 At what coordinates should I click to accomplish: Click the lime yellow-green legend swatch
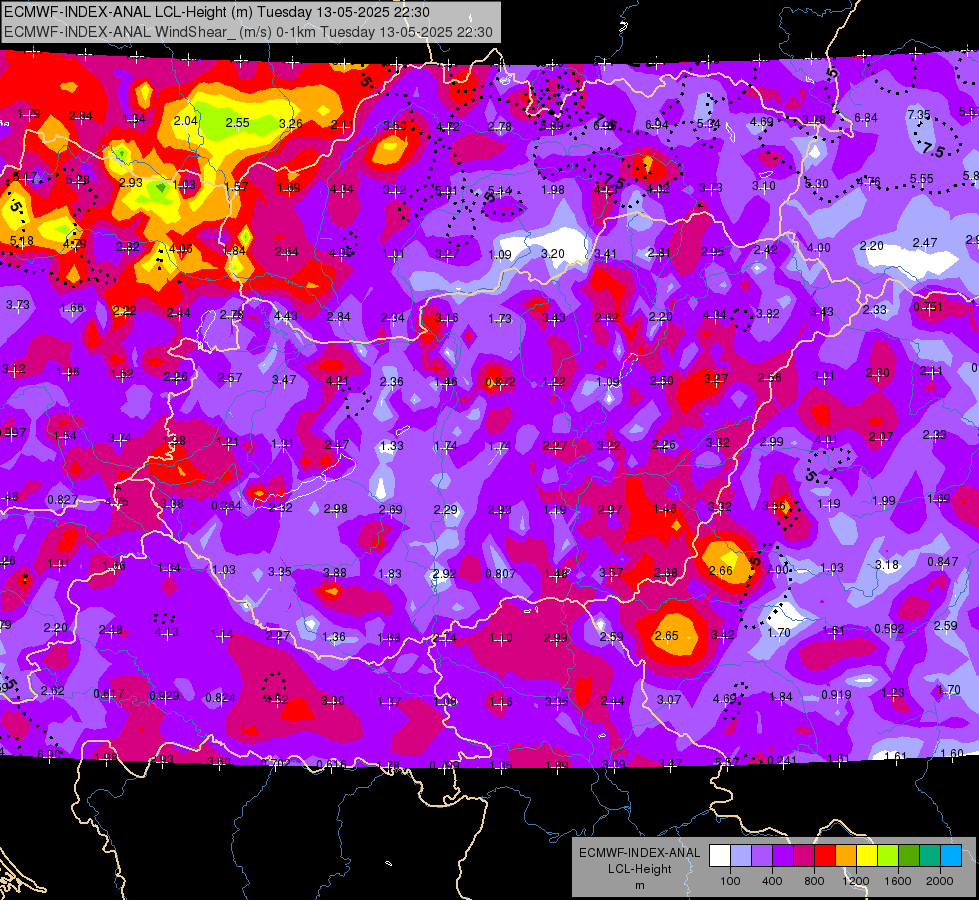pyautogui.click(x=888, y=855)
